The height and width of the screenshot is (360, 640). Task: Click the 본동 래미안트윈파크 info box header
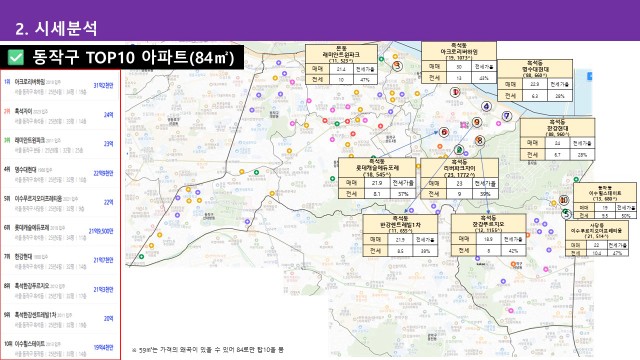[341, 54]
